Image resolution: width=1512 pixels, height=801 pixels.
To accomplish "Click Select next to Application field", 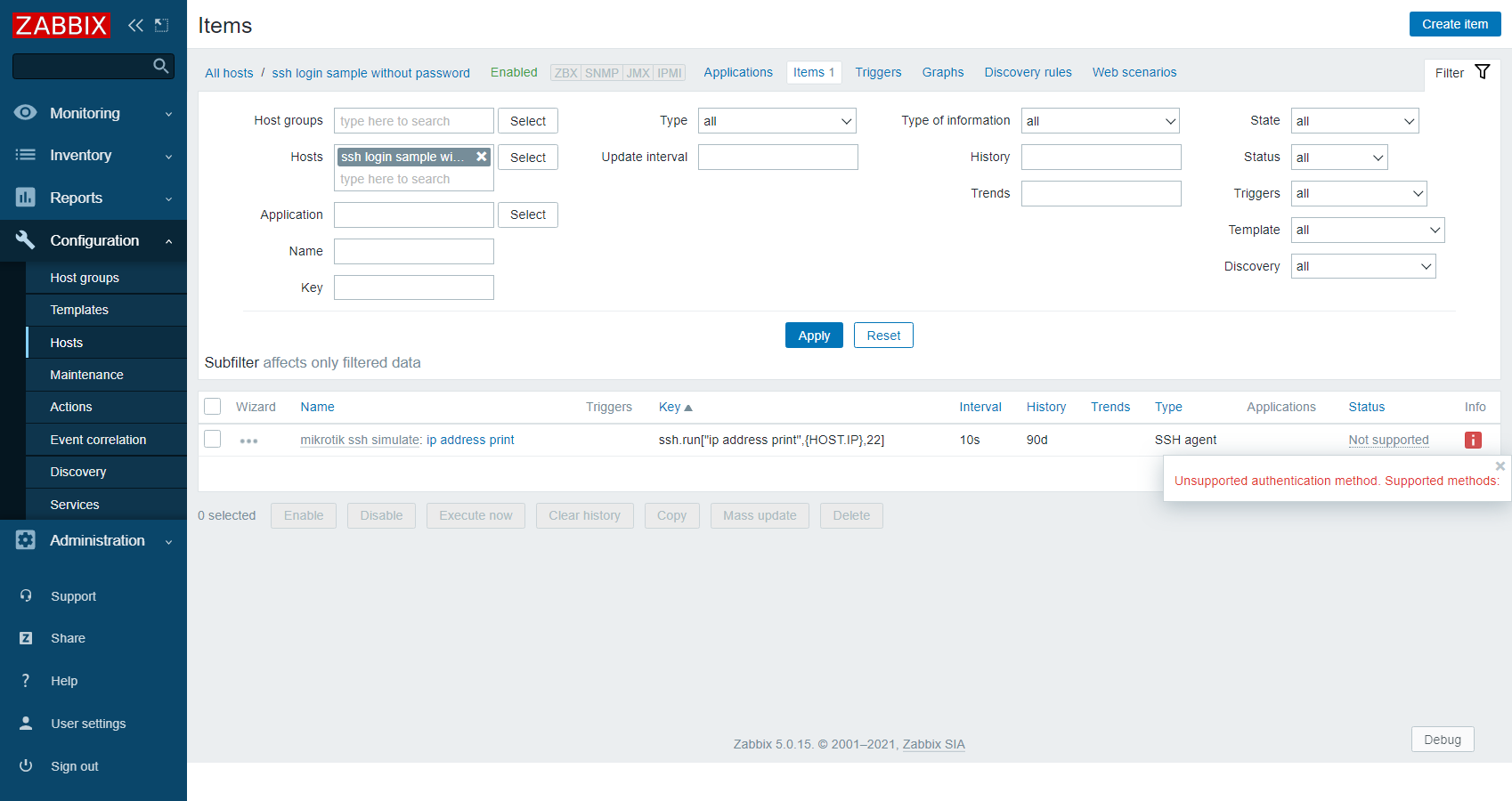I will (x=528, y=214).
